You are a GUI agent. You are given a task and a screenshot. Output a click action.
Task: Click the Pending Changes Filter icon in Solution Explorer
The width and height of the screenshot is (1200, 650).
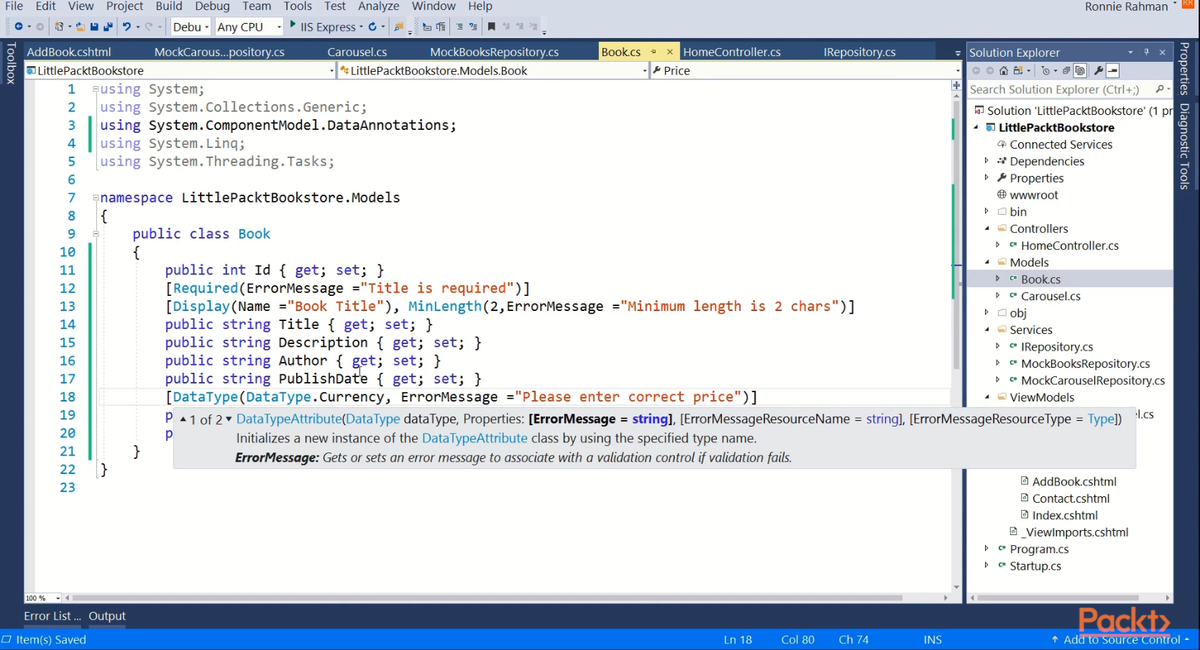[1045, 71]
